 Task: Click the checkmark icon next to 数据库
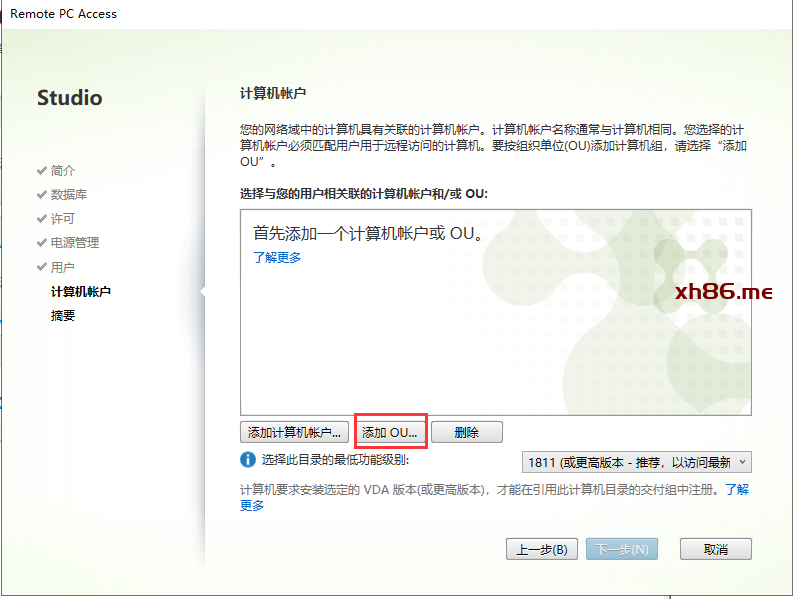(42, 195)
